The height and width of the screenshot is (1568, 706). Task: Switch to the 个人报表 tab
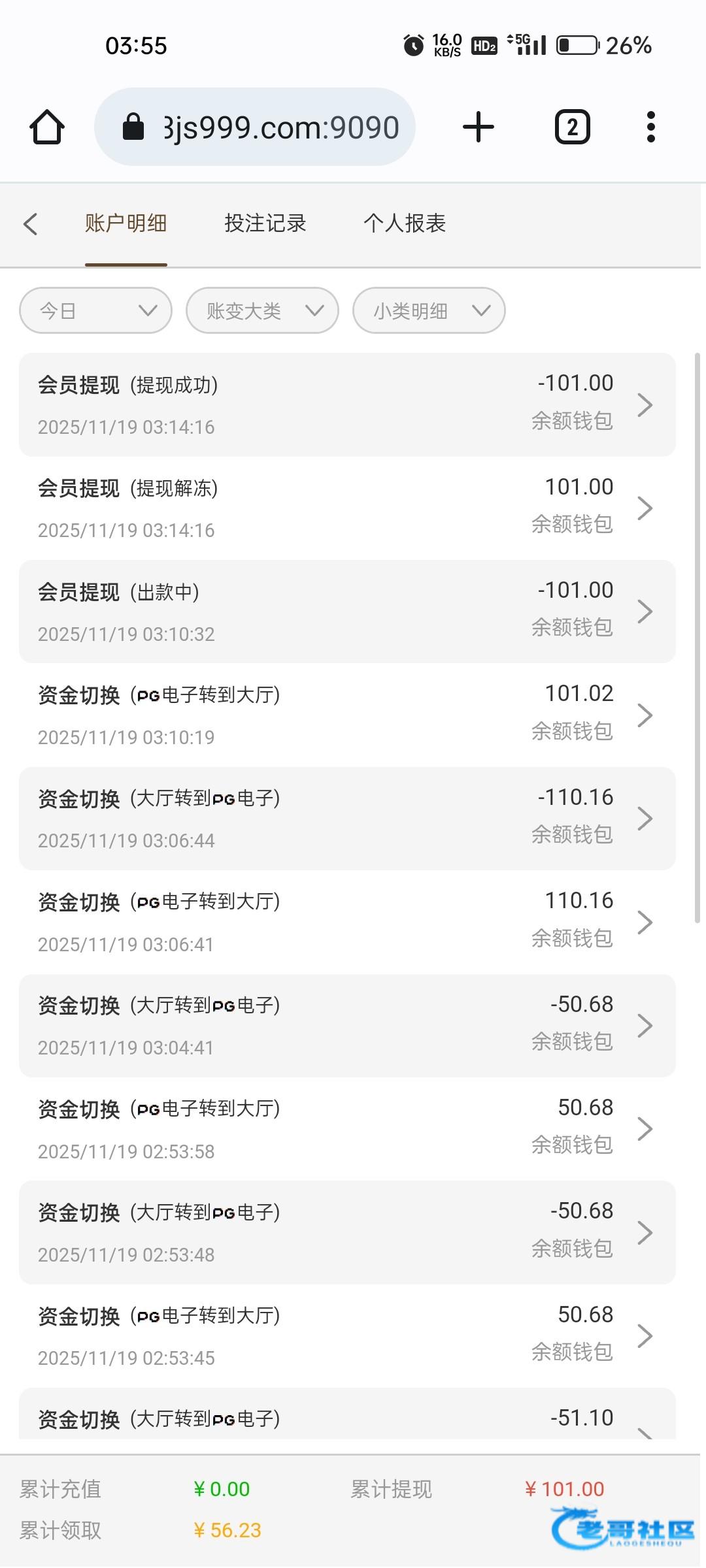coord(405,223)
